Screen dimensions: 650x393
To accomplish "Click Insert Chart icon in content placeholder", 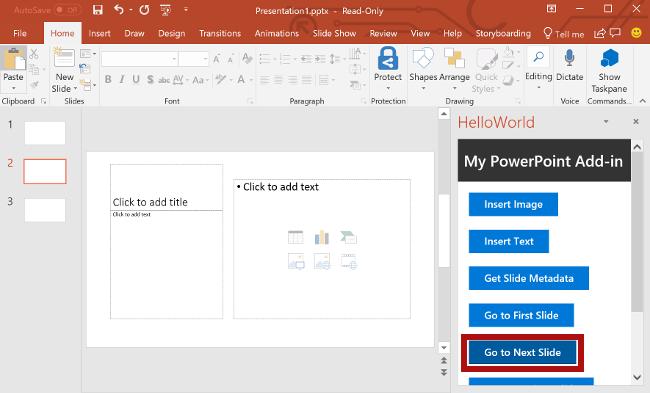I will pyautogui.click(x=322, y=238).
